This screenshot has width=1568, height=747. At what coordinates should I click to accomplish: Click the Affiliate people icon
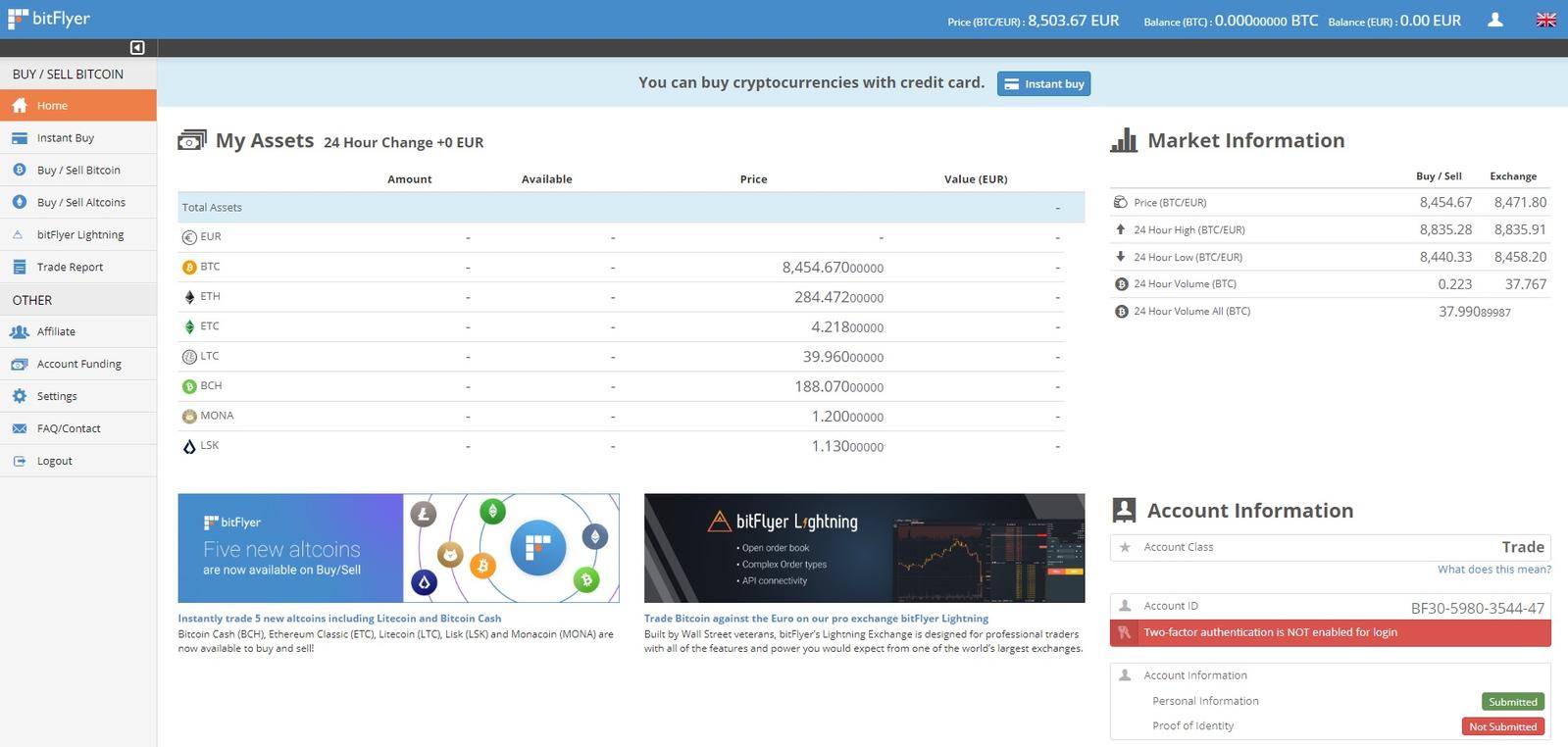pos(20,331)
